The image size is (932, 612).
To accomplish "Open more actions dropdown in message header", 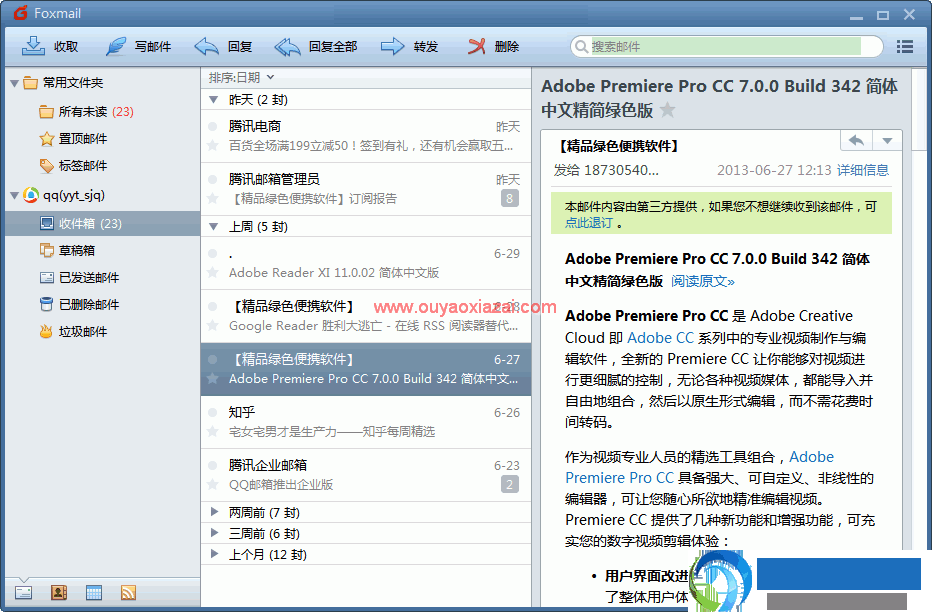I will (x=887, y=141).
